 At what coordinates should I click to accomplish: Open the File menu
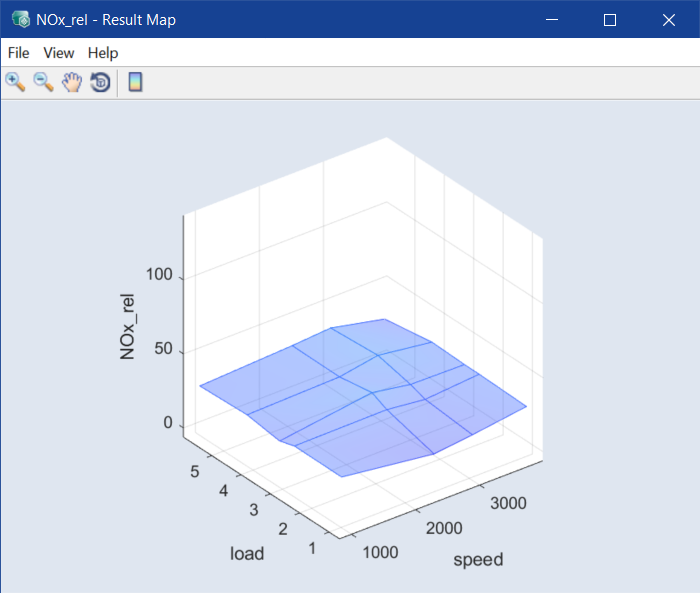point(18,53)
